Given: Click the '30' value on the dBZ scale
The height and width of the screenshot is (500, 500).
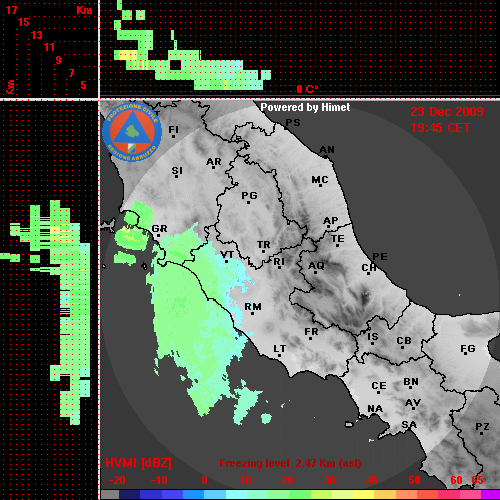Looking at the screenshot, I should point(329,480).
